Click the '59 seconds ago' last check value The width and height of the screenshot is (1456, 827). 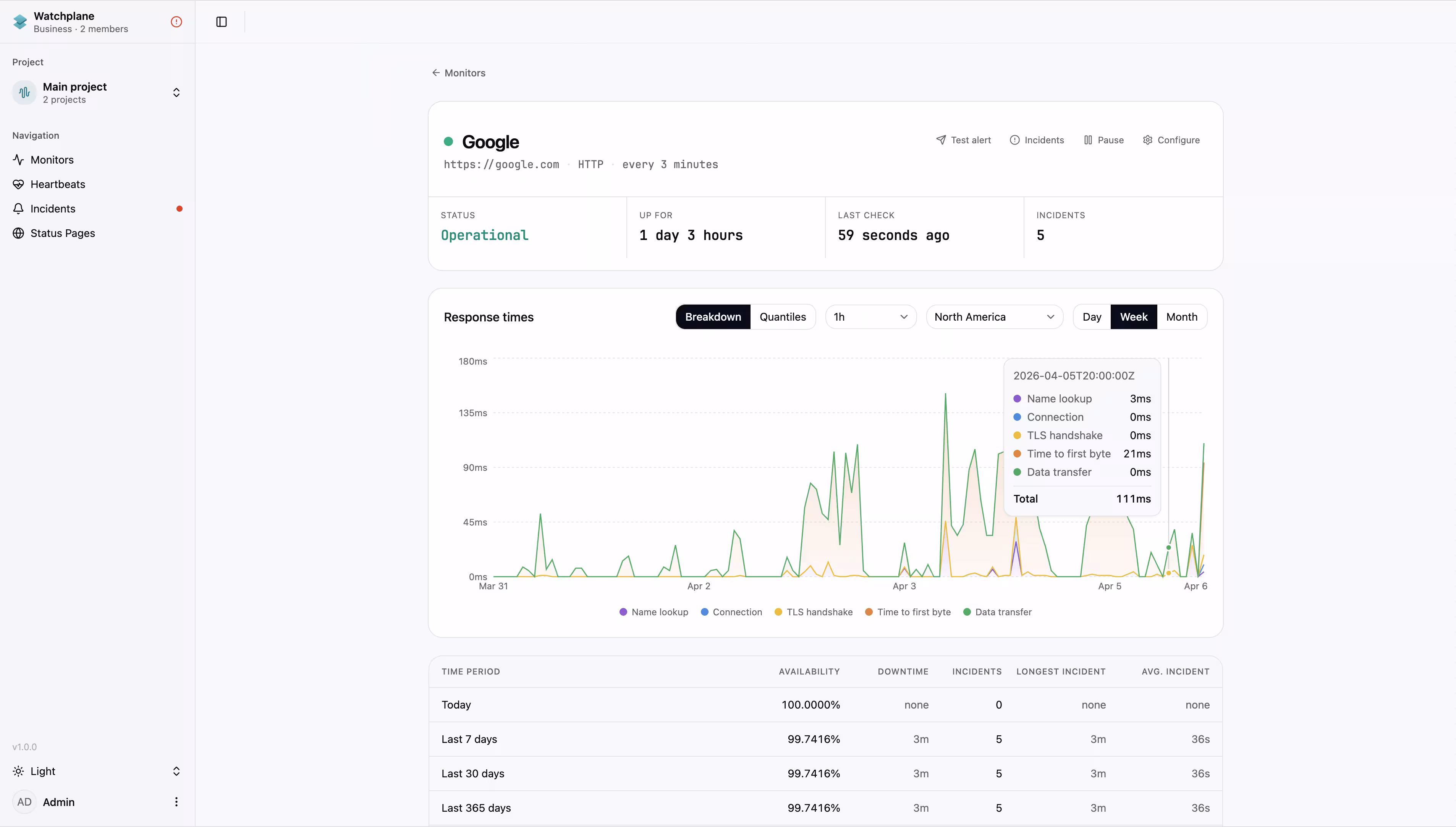pos(893,235)
